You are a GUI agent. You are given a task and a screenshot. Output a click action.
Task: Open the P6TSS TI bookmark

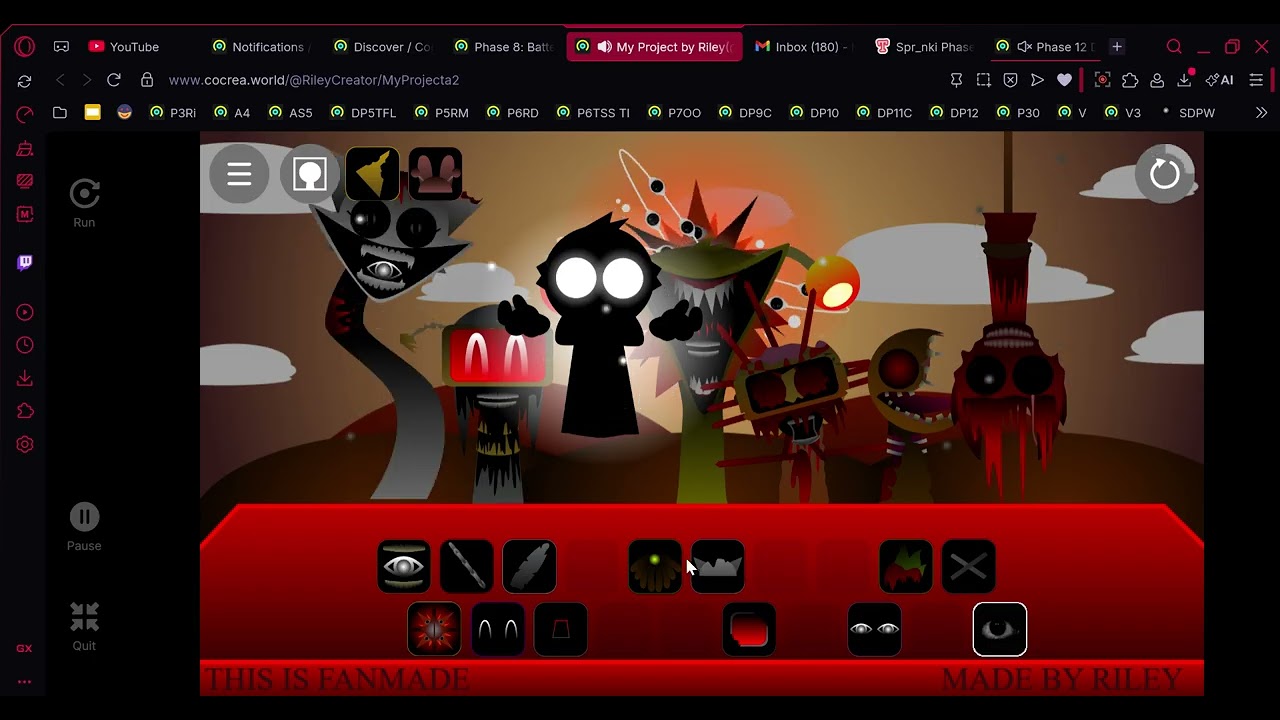click(594, 113)
